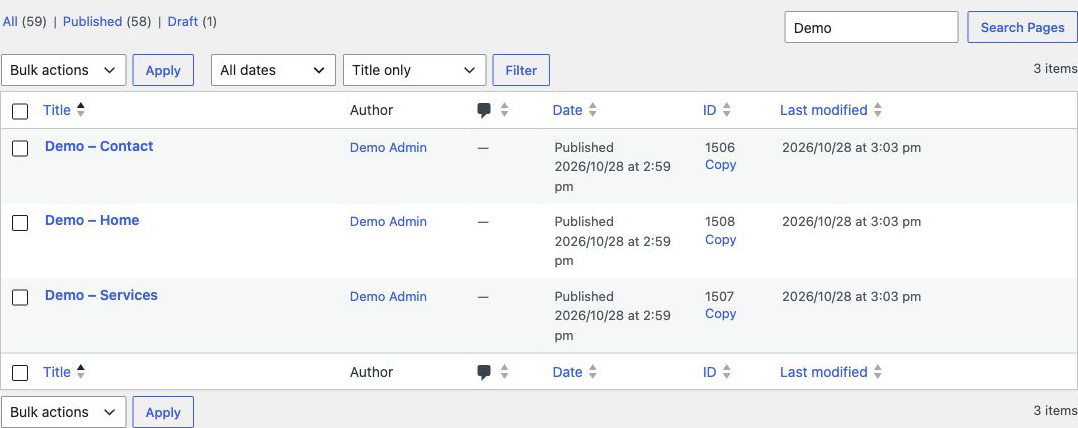Open the All dates dropdown
1078x428 pixels.
(273, 70)
